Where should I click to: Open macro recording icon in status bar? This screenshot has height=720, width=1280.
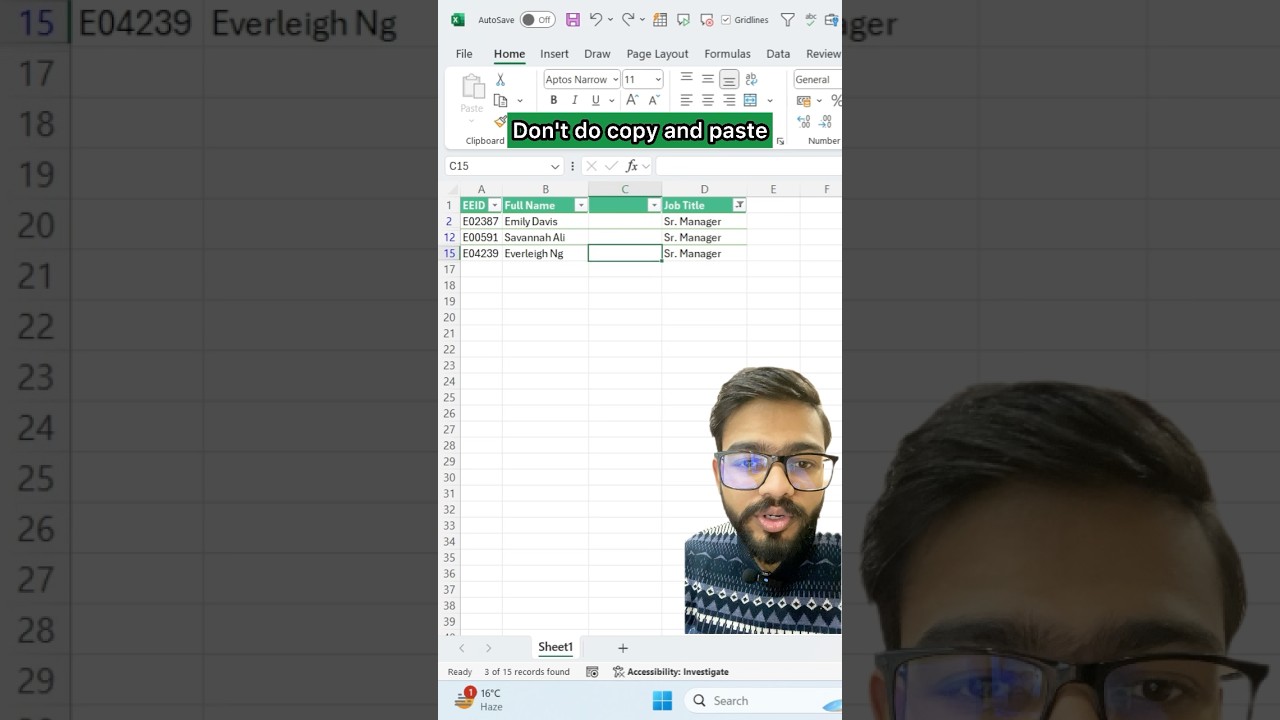592,672
